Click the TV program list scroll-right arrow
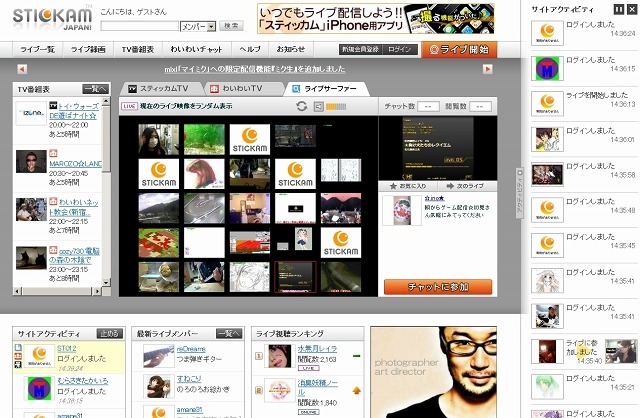 click(97, 291)
